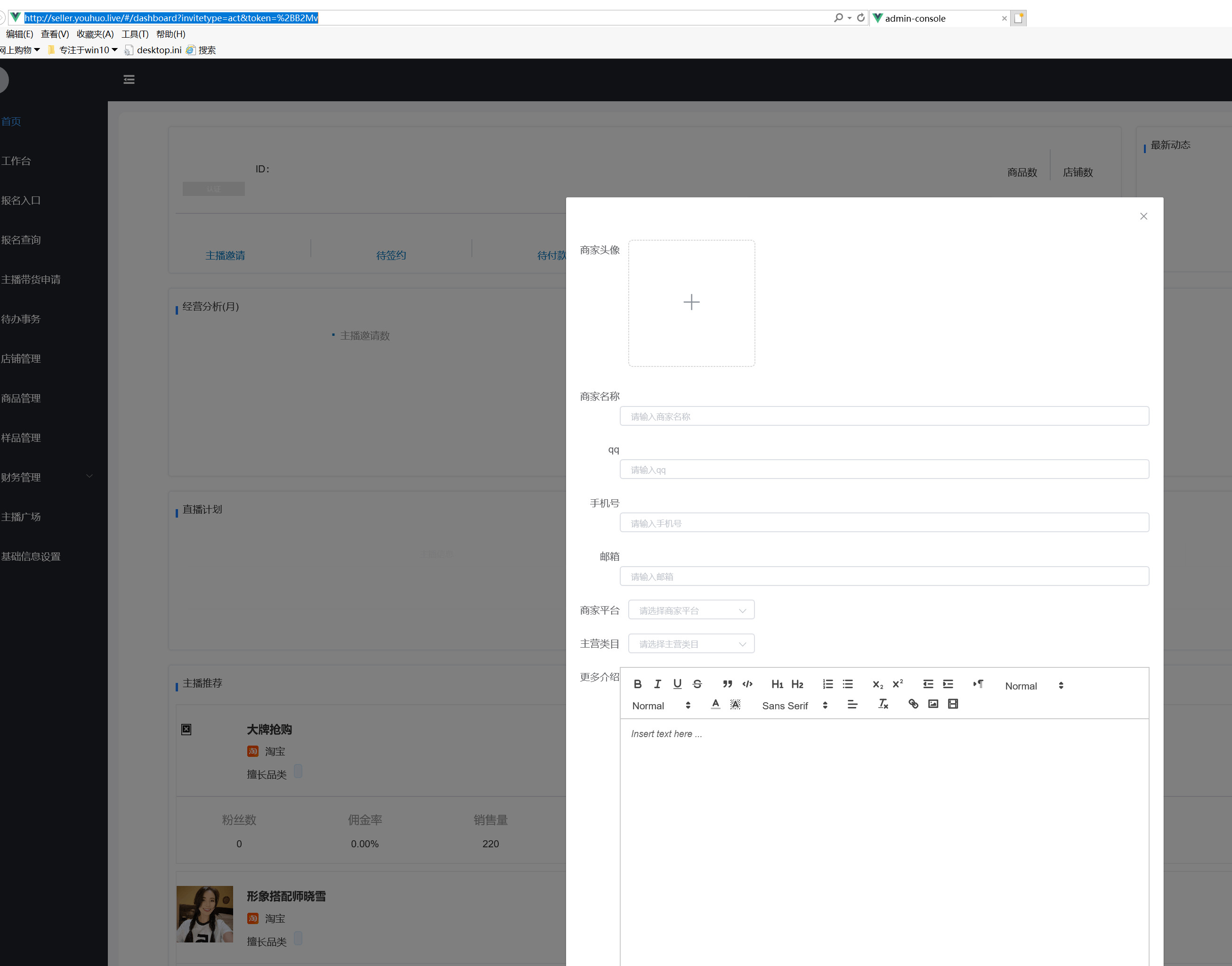Screen dimensions: 1232x966
Task: Open the 主营类目 category dropdown
Action: pos(691,644)
